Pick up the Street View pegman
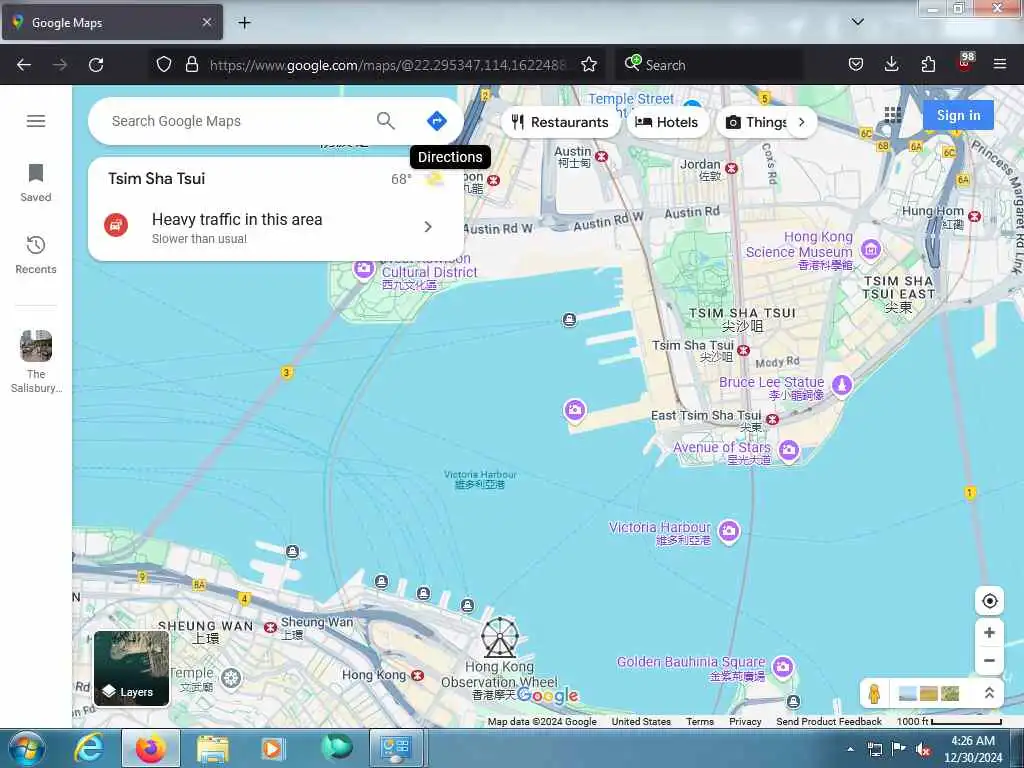The image size is (1024, 768). click(x=874, y=694)
